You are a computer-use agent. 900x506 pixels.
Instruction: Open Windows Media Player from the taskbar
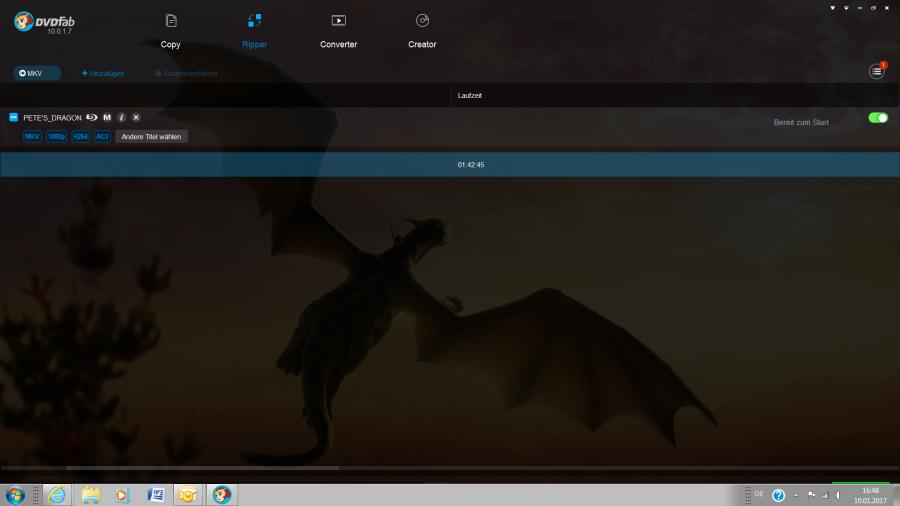[122, 495]
